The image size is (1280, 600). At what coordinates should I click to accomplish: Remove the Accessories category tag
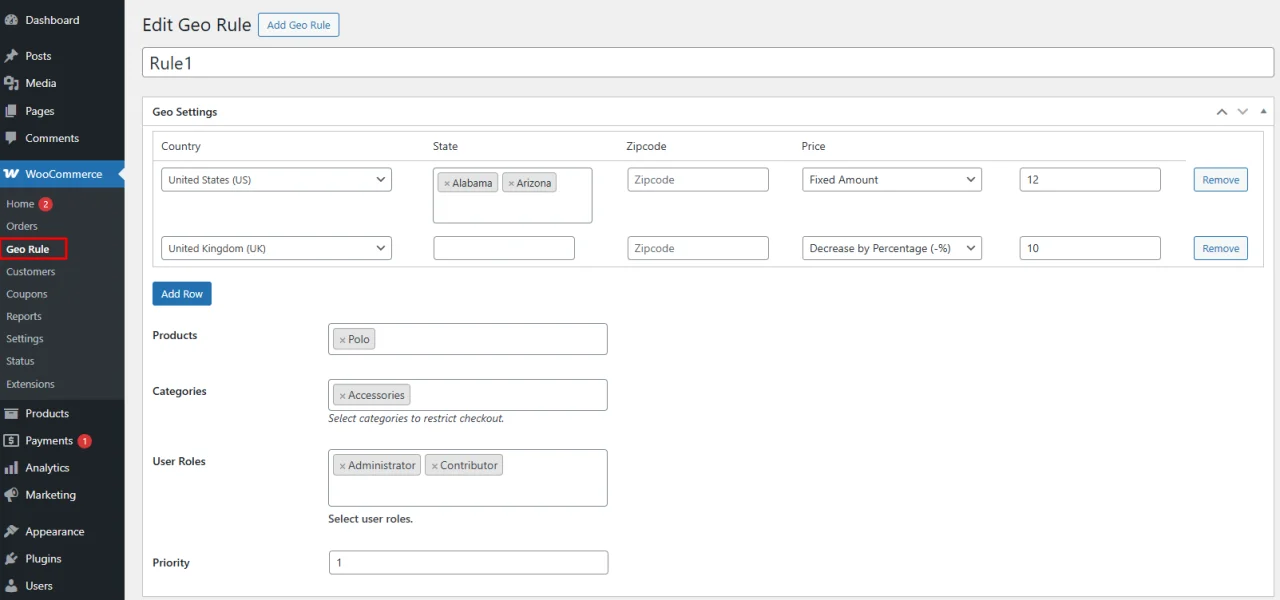point(342,396)
